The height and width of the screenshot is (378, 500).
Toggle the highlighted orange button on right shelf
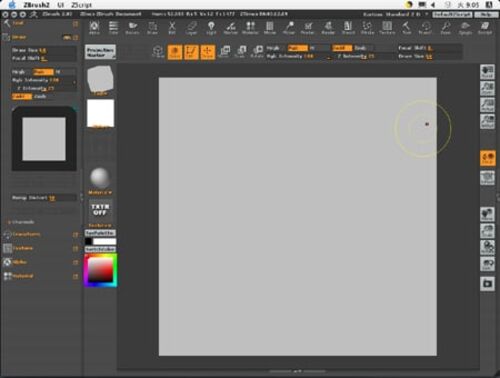tap(487, 158)
